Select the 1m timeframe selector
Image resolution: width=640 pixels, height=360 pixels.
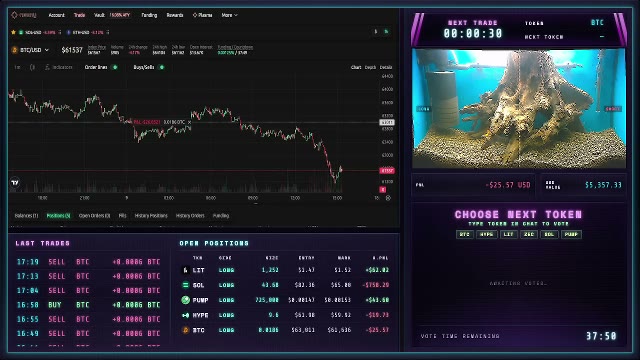point(18,67)
